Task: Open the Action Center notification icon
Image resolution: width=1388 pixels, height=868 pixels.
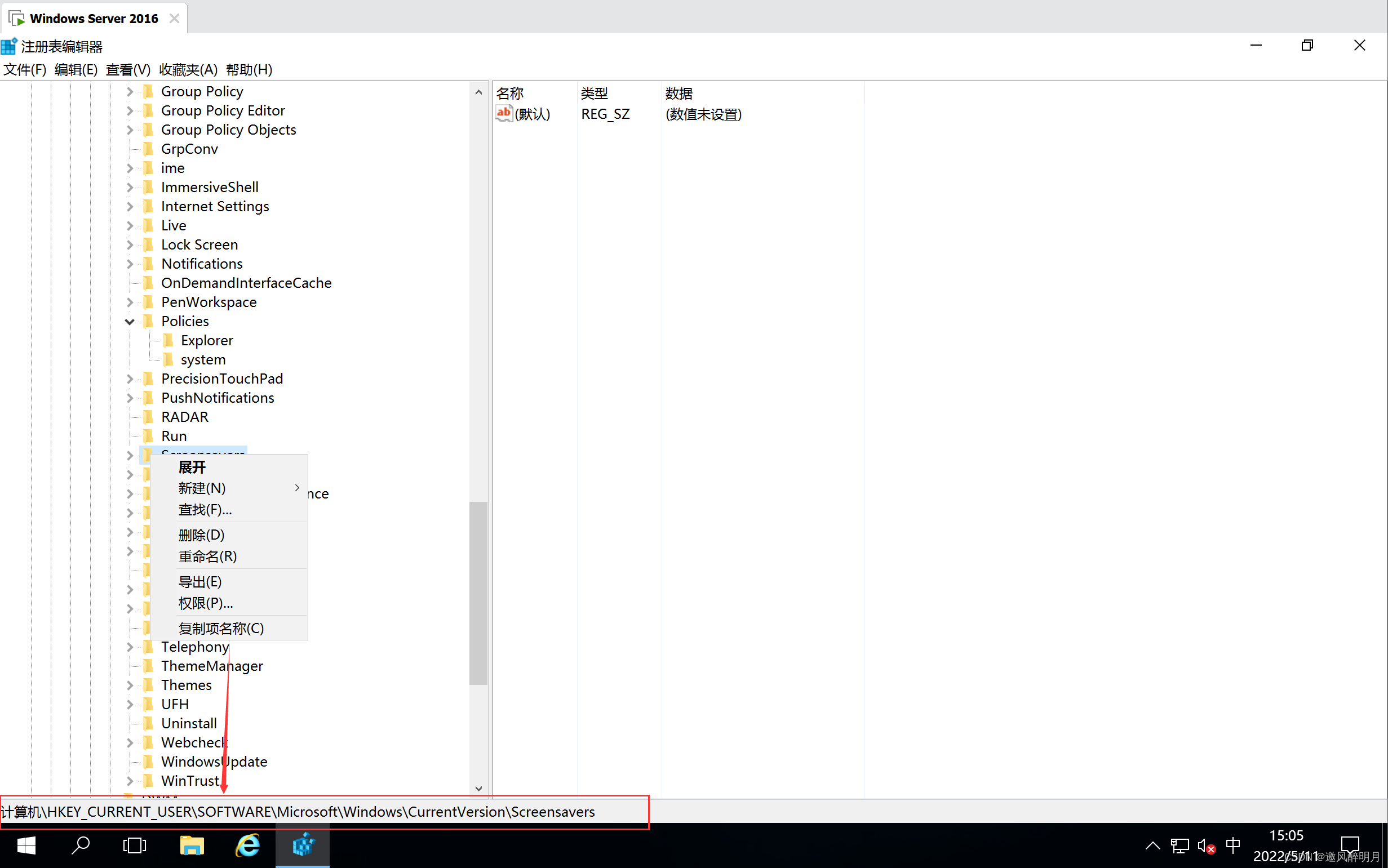Action: (1350, 845)
